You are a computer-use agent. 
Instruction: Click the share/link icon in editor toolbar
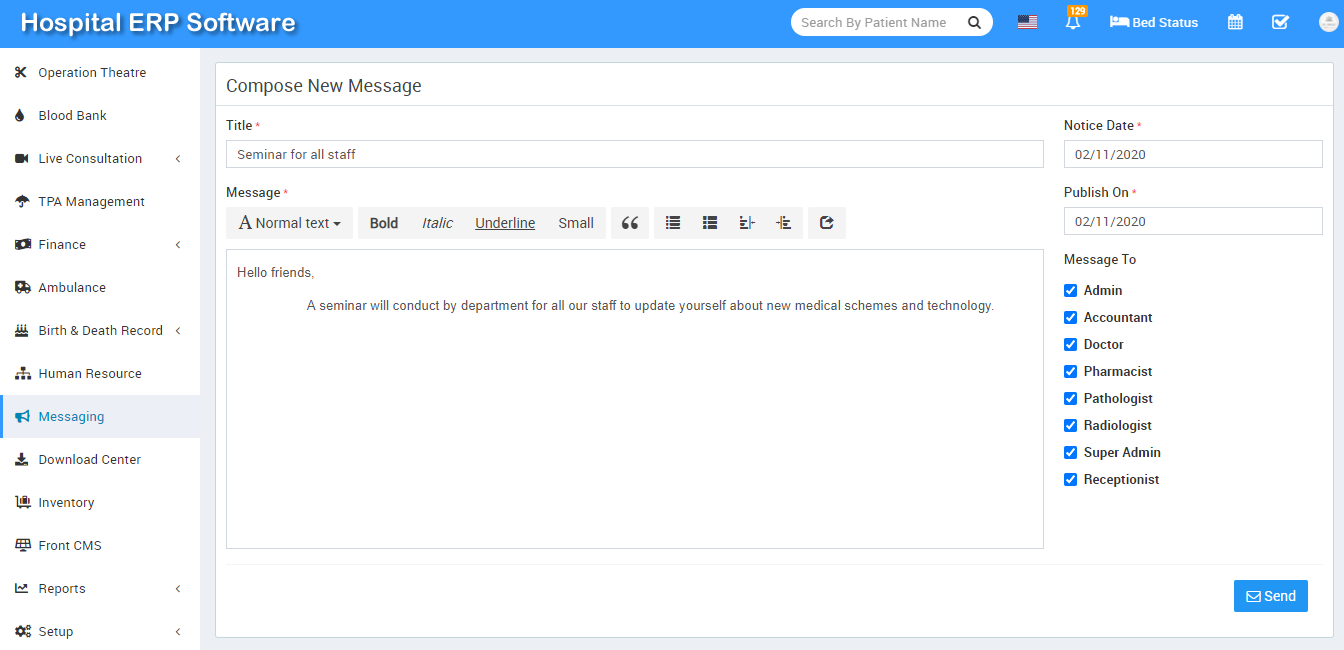pyautogui.click(x=827, y=223)
